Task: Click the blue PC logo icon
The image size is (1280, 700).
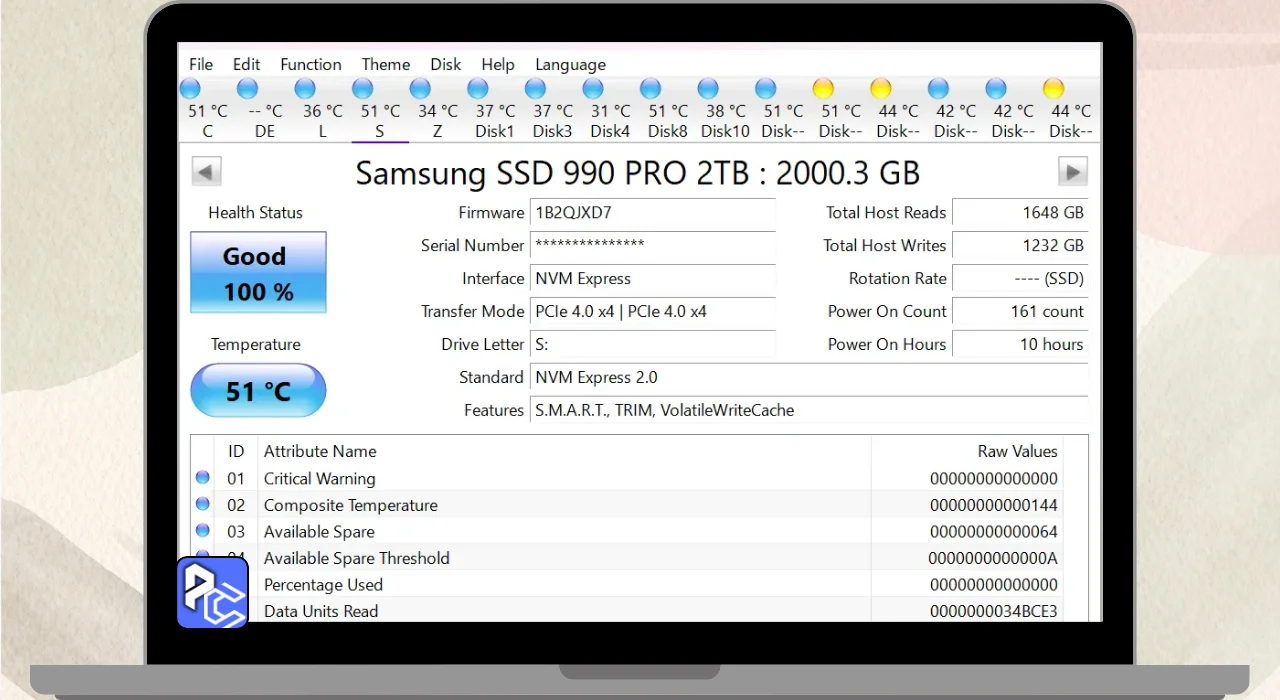Action: click(212, 592)
